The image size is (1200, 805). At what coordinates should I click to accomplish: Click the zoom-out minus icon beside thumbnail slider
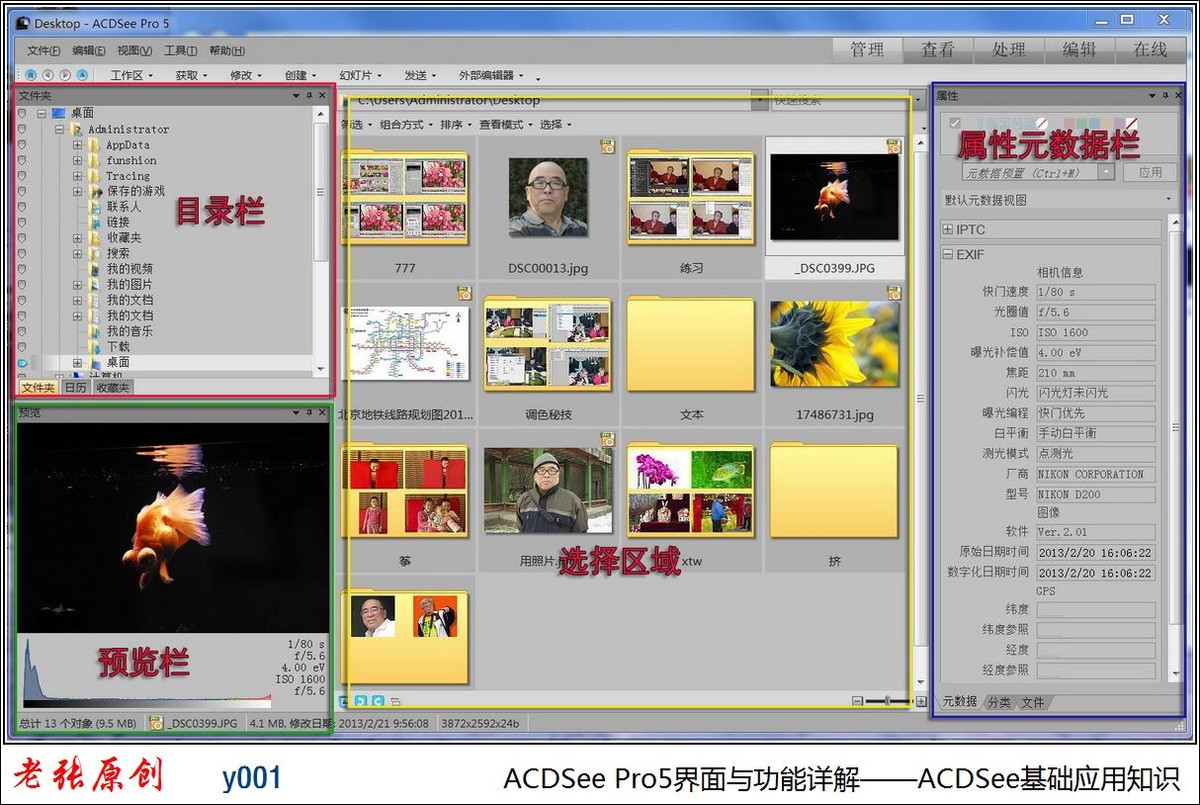pos(858,702)
